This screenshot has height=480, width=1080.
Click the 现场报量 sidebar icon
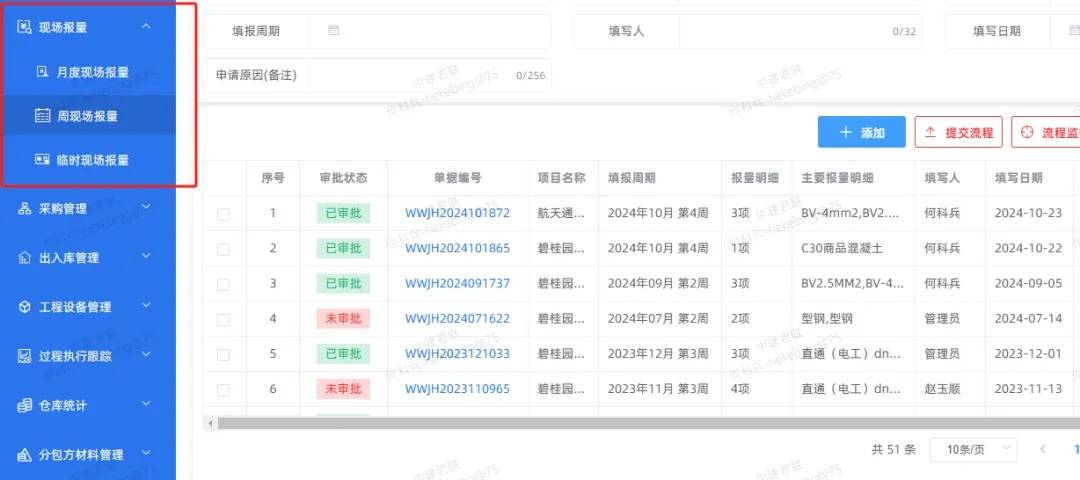[x=24, y=27]
